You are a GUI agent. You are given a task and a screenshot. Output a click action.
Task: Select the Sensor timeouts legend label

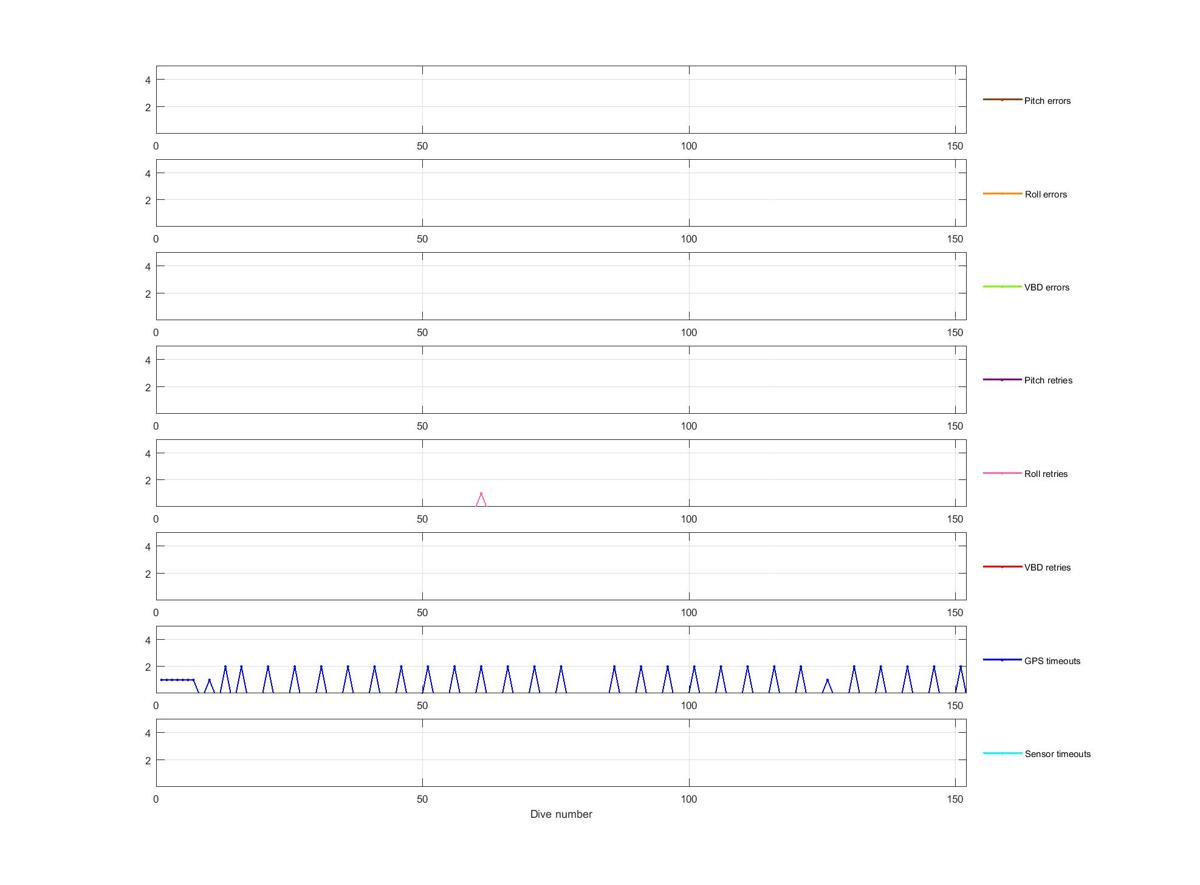pos(1057,754)
